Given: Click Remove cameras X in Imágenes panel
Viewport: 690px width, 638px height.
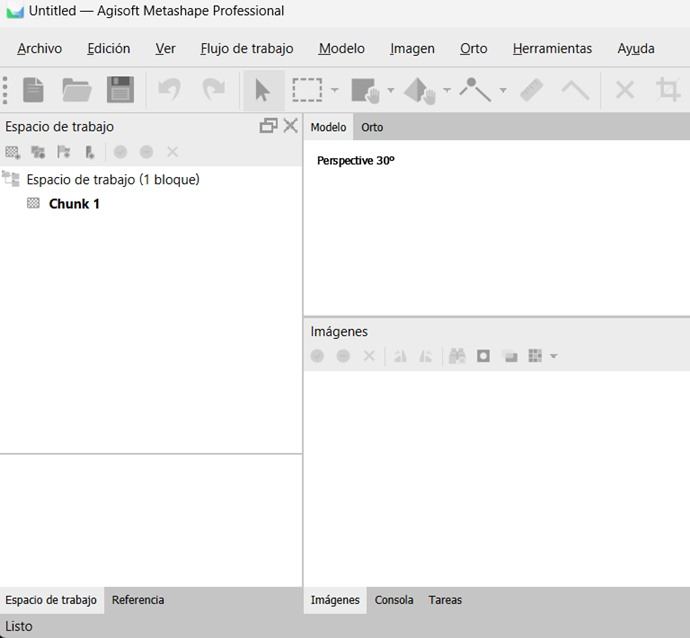Looking at the screenshot, I should (x=369, y=356).
